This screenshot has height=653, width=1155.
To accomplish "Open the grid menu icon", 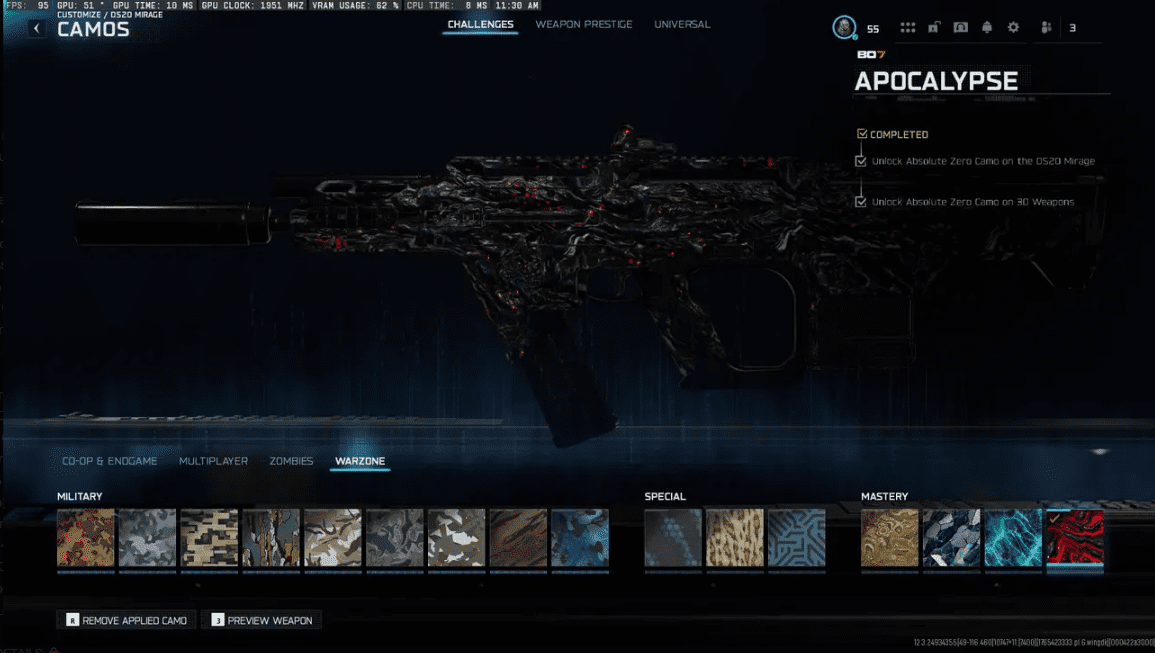I will (907, 28).
